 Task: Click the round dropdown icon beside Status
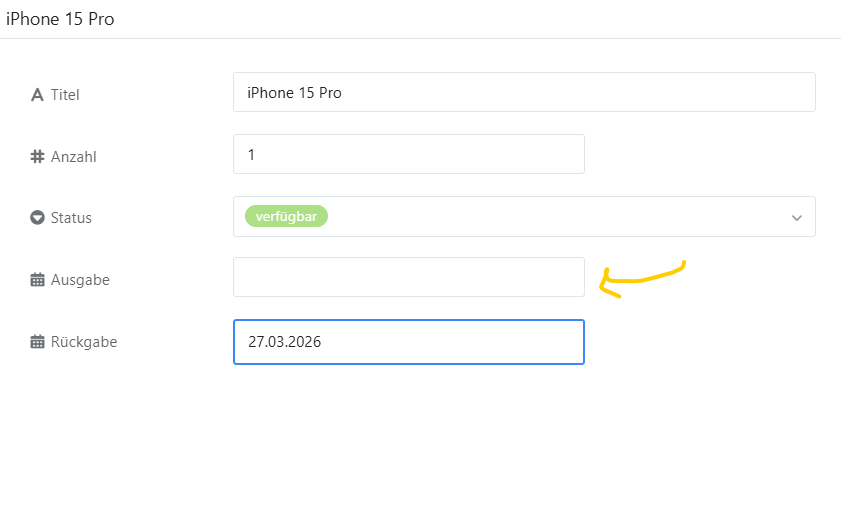38,218
